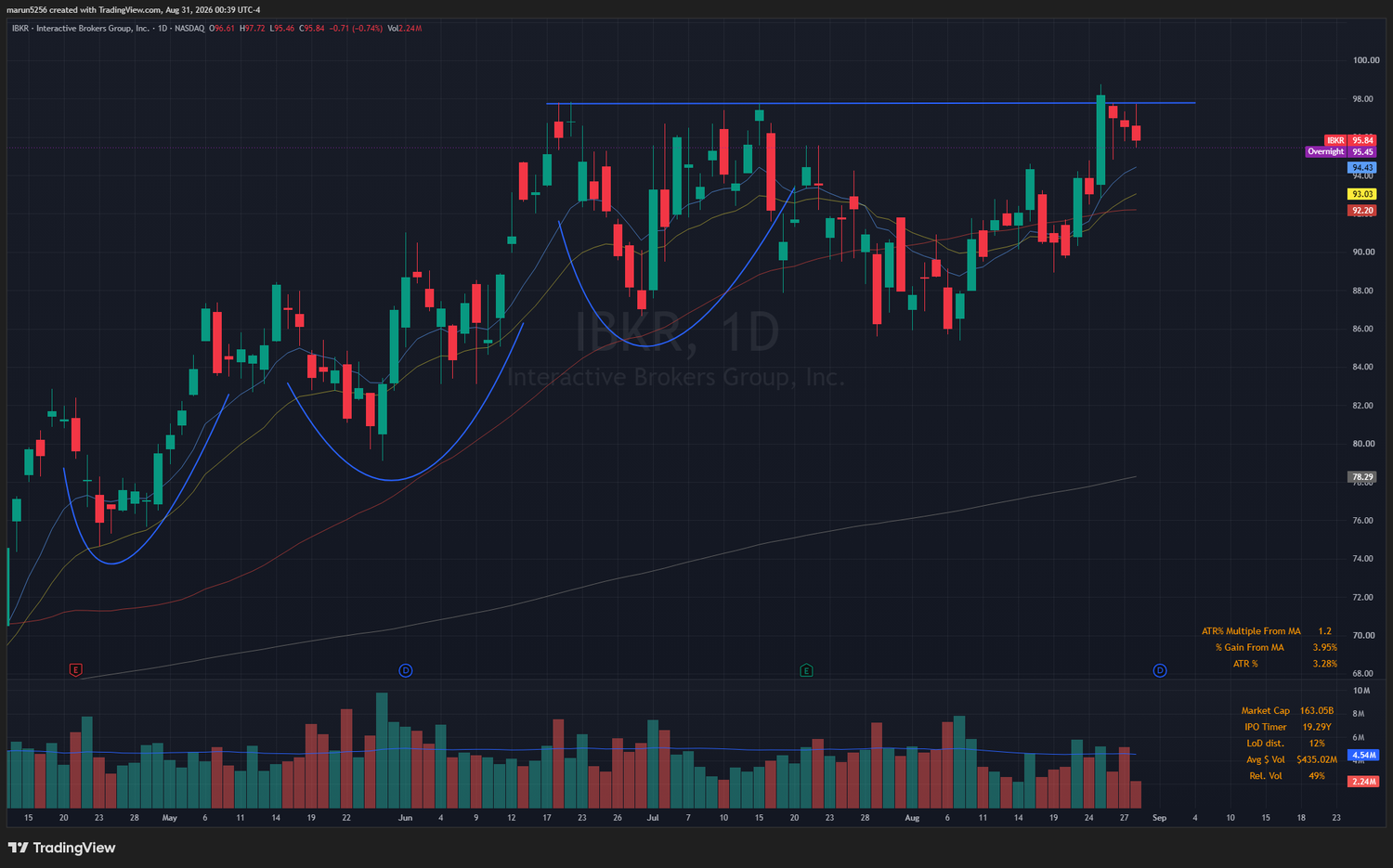Click the purple Overnight 95.45 price label
1393x868 pixels.
1341,151
